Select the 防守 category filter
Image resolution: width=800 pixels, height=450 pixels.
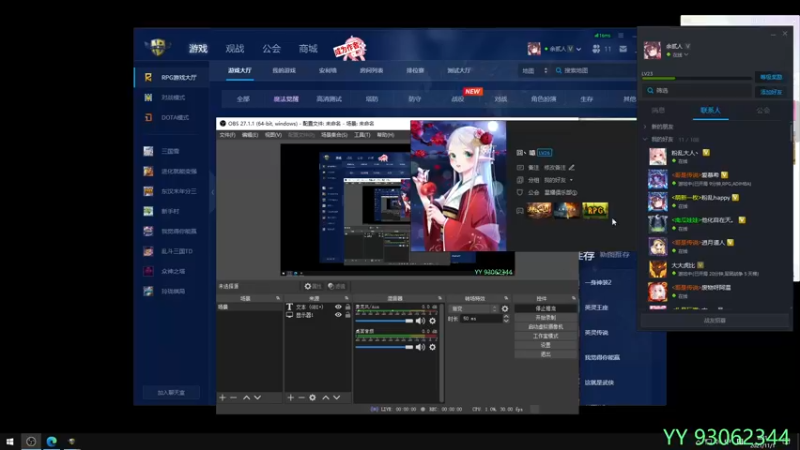coord(415,99)
